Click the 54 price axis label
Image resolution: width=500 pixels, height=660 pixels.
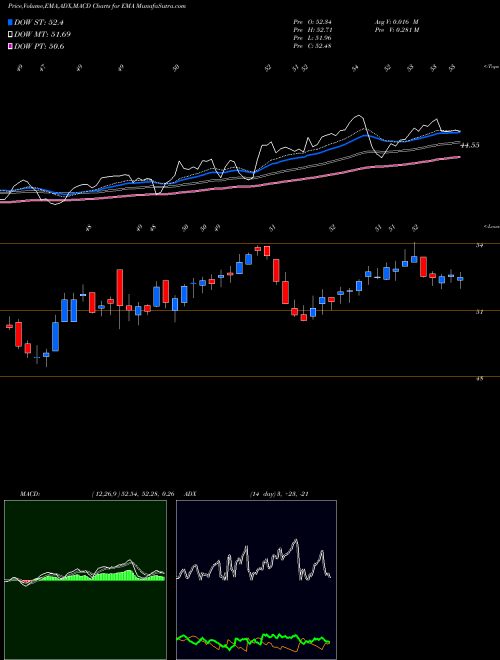tap(479, 245)
